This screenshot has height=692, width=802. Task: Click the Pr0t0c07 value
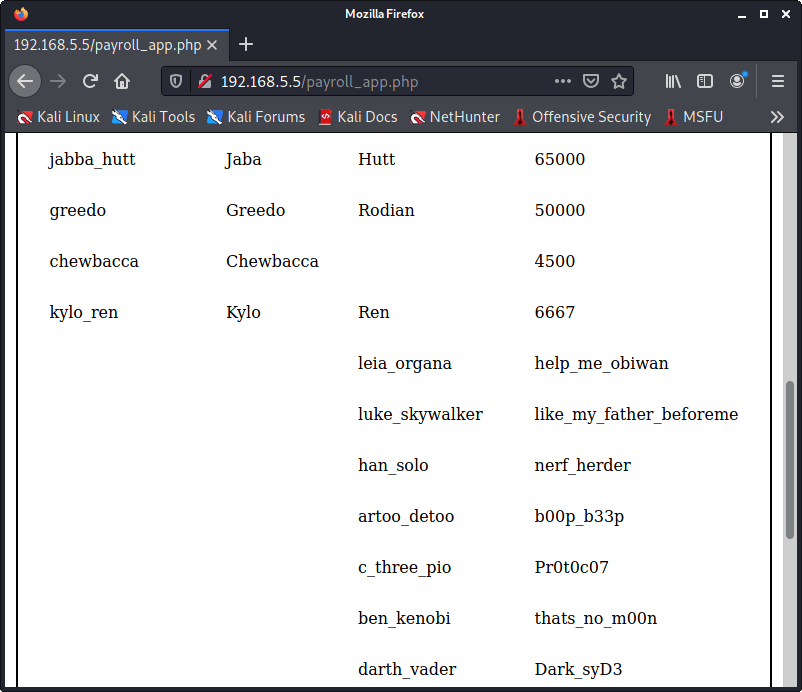(572, 567)
